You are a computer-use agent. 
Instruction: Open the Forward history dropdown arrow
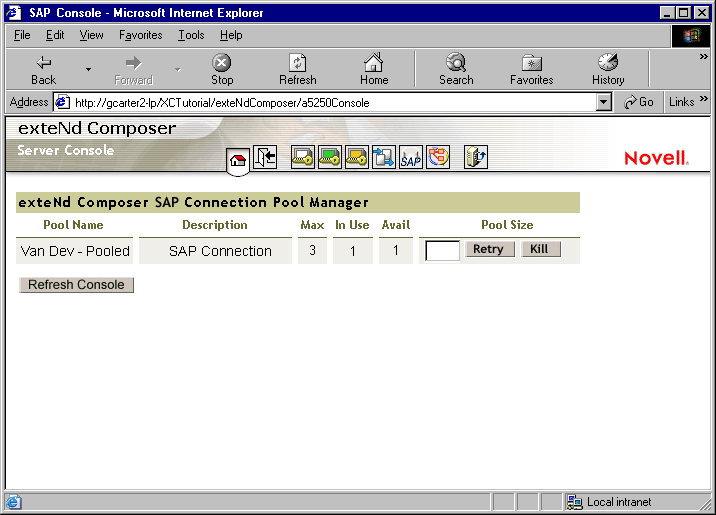[178, 69]
